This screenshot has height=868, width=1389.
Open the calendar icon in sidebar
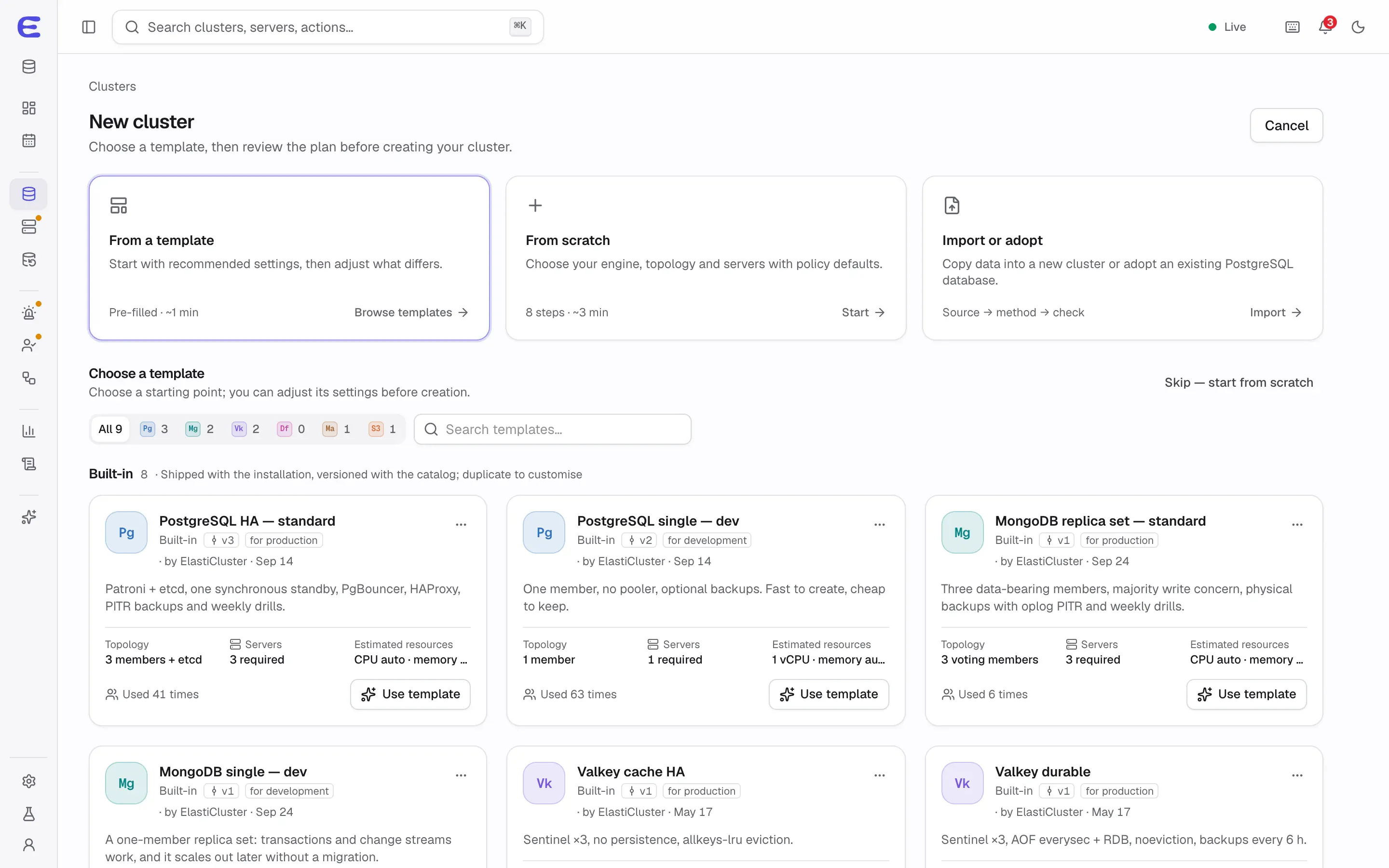pos(29,141)
